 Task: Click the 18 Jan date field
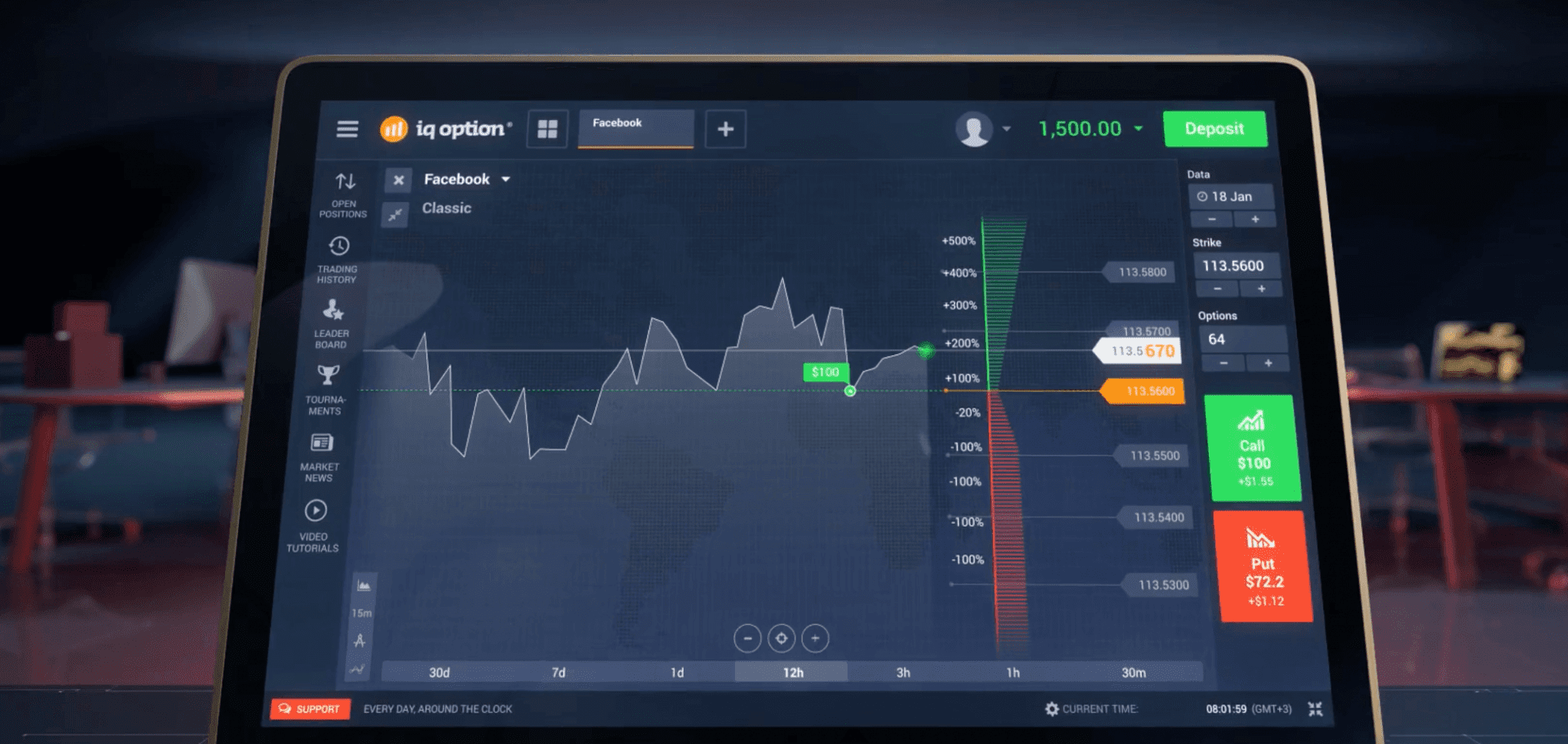pyautogui.click(x=1231, y=197)
